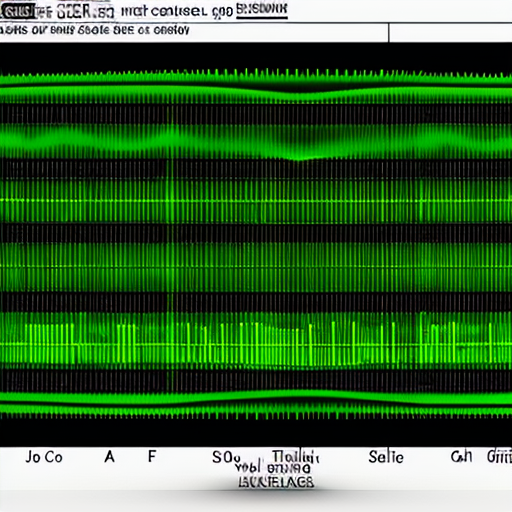Viewport: 512px width, 512px height.
Task: Click the "Jo Co" label below the waveform
Action: [x=44, y=457]
